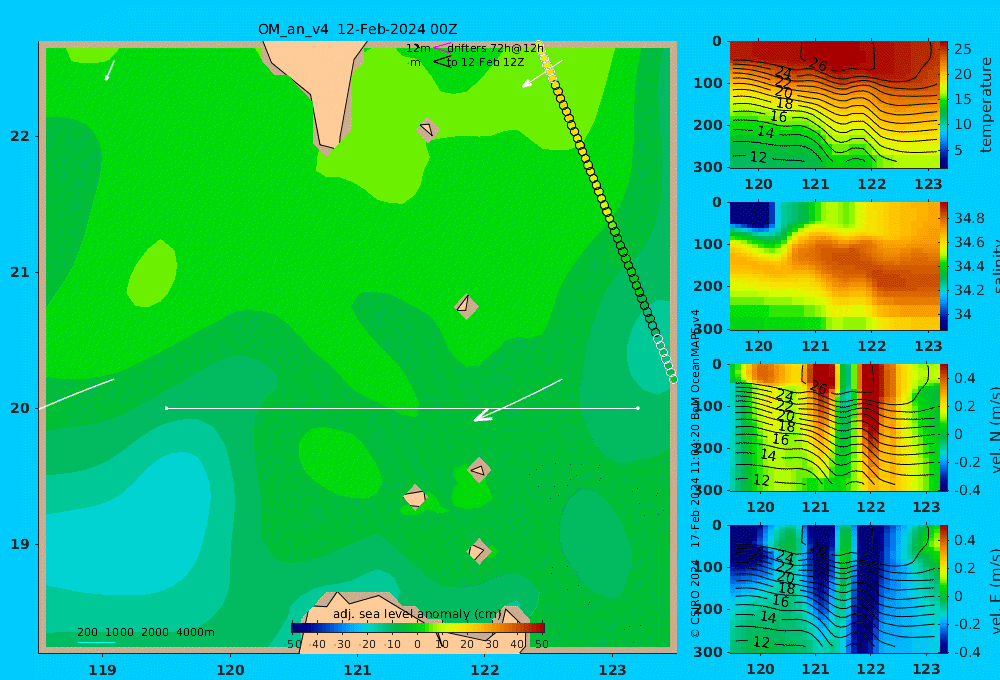Click the 'adj. sea level anomaly (cm)' label
The height and width of the screenshot is (680, 1000).
click(418, 614)
